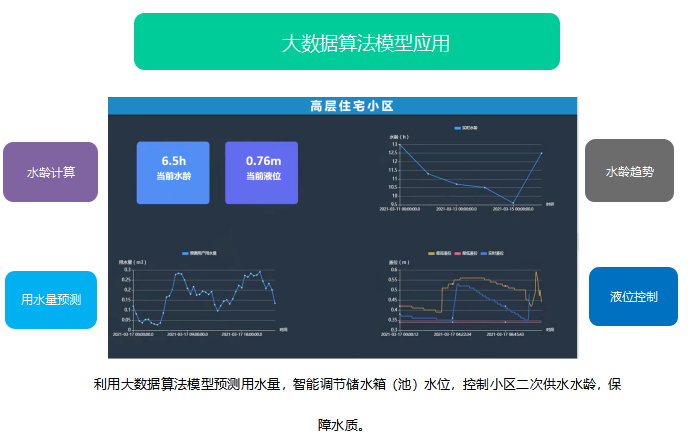Click the first data point of 水龄 line
This screenshot has width=688, height=439.
[x=401, y=146]
